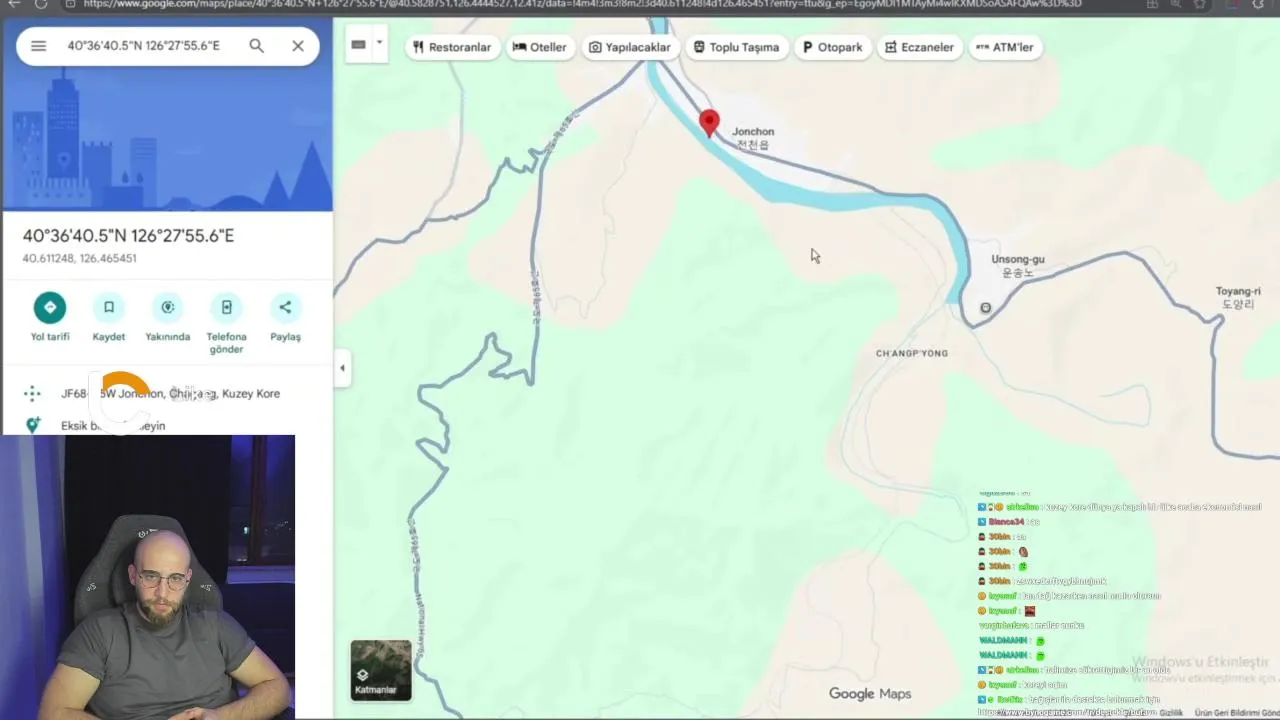Click the keyboard input tool icon
The height and width of the screenshot is (720, 1280).
coord(358,45)
